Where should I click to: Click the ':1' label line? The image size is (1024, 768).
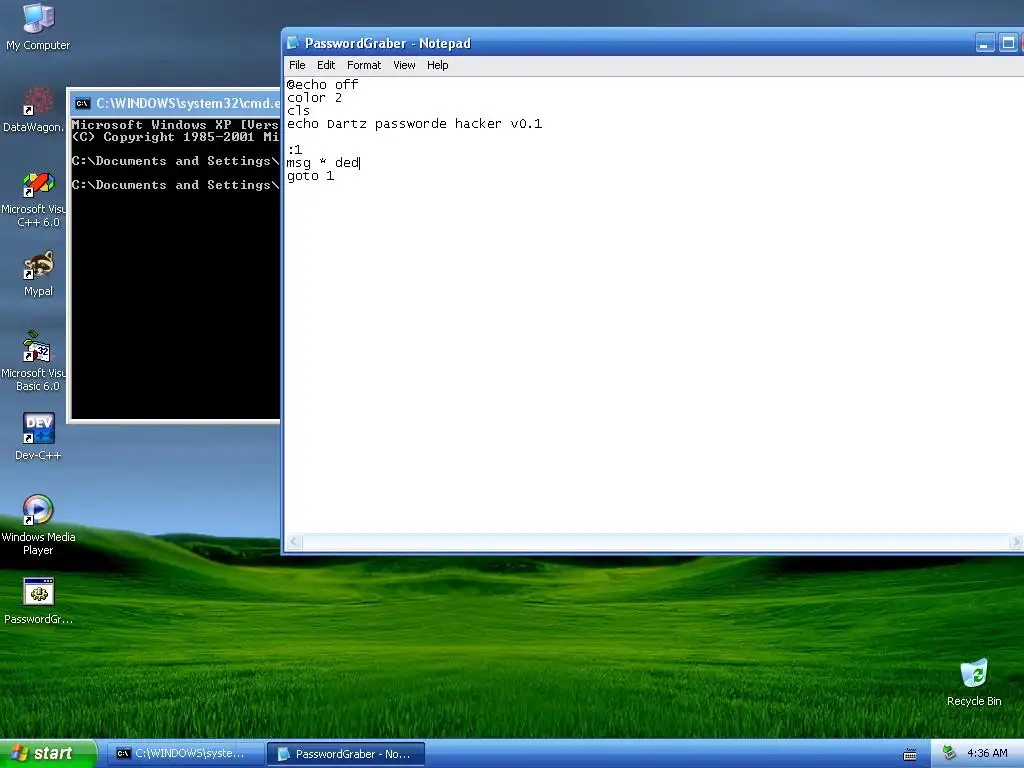click(x=295, y=150)
